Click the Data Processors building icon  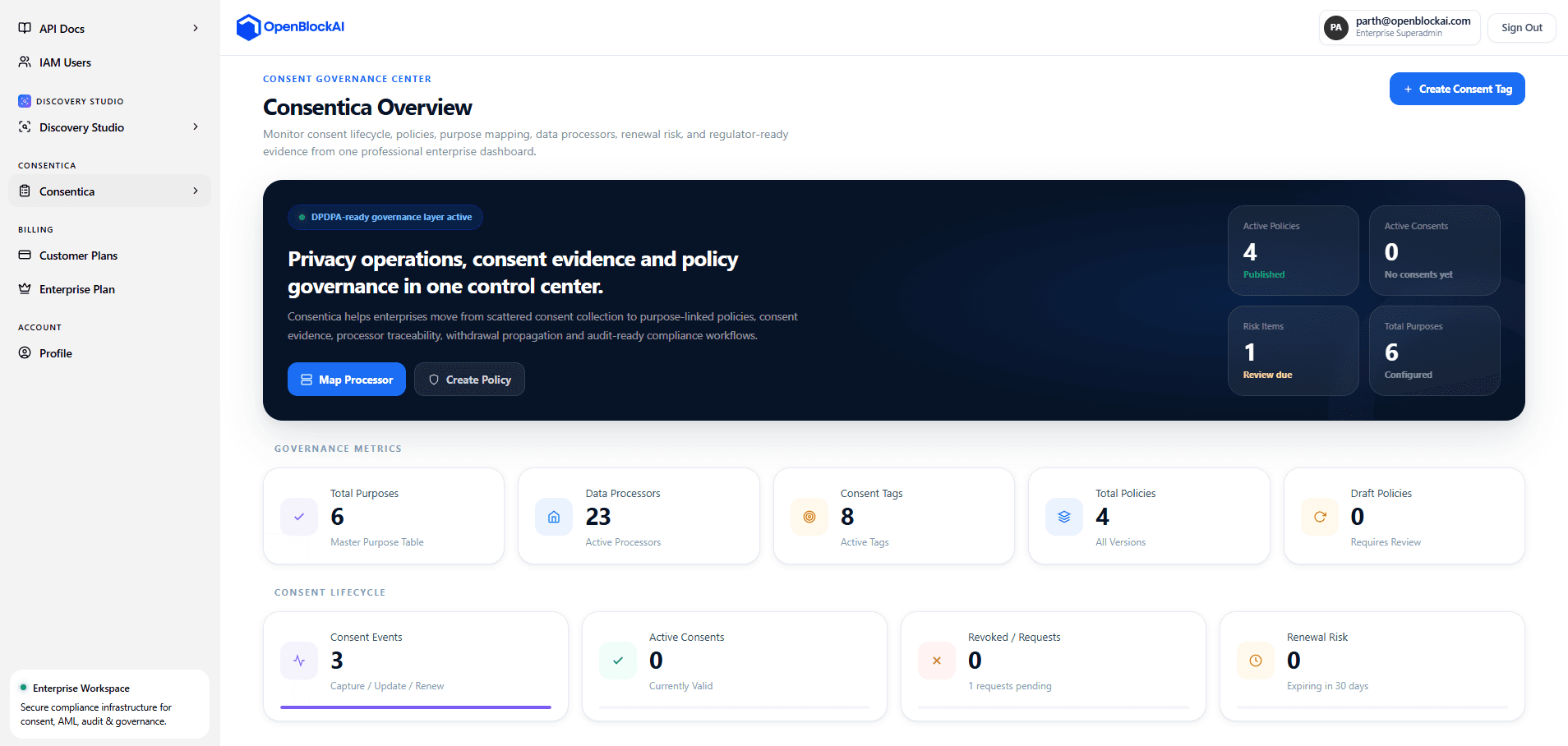554,517
